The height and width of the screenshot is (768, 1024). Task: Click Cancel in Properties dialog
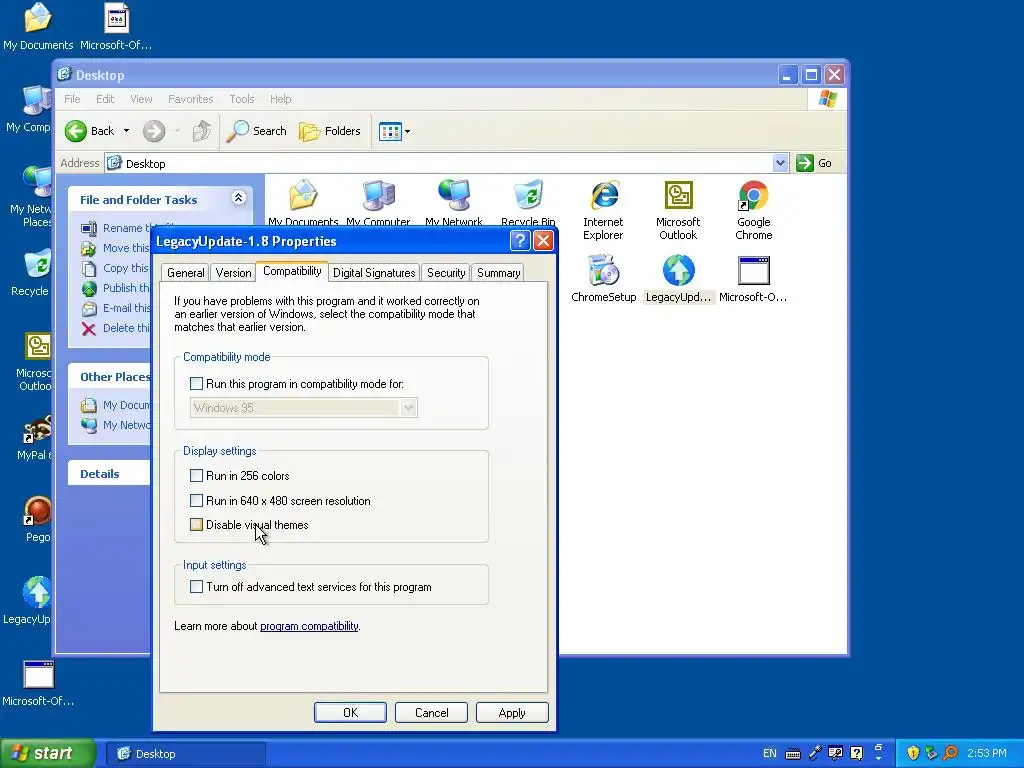(x=431, y=712)
